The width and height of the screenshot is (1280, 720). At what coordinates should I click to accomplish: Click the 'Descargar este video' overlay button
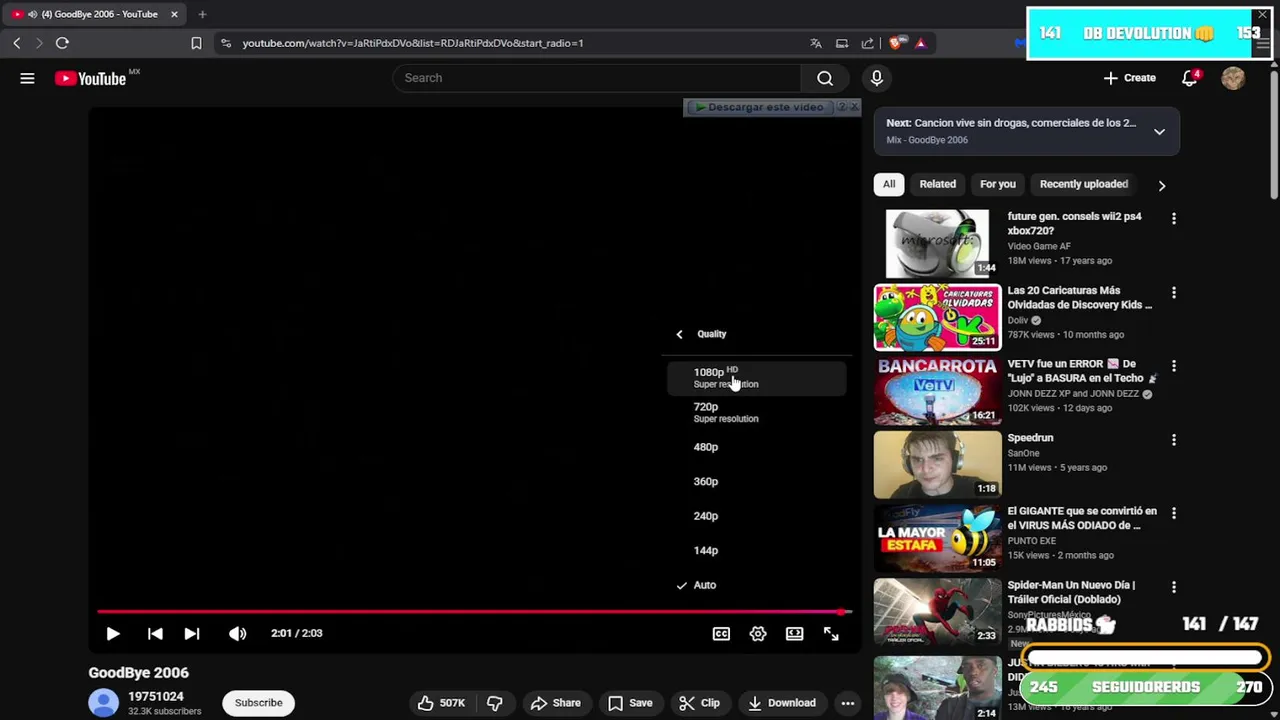759,107
